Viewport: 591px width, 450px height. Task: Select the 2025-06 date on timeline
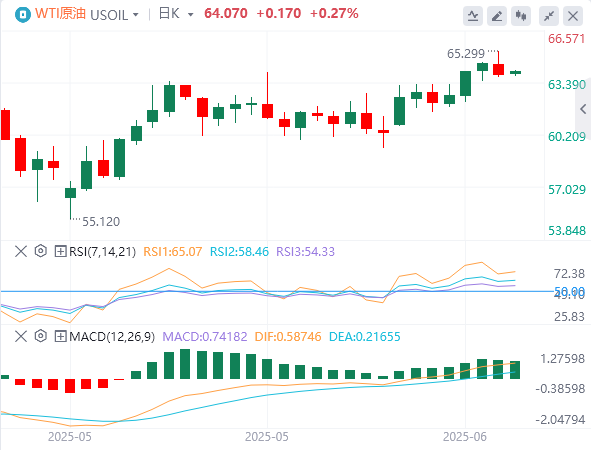(x=465, y=437)
